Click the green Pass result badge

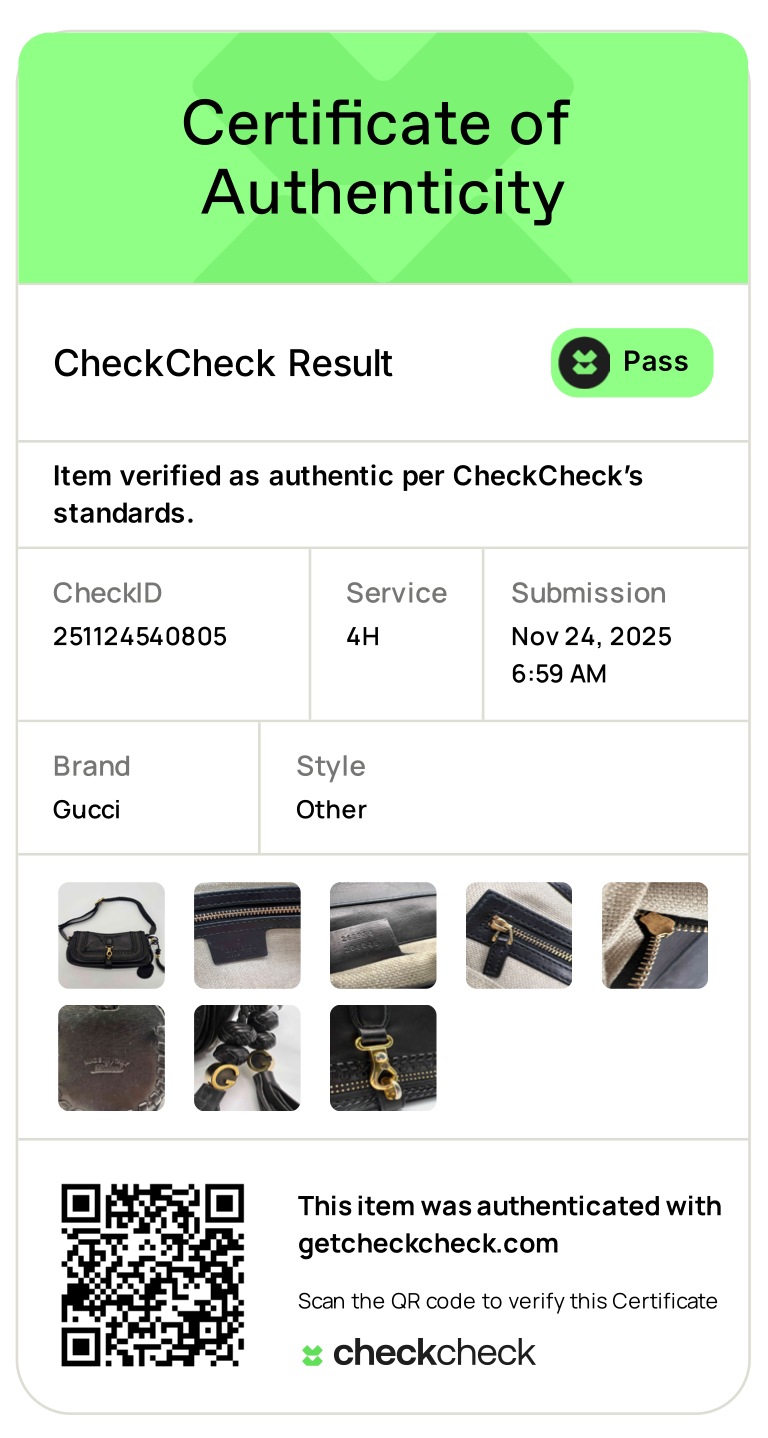click(632, 363)
